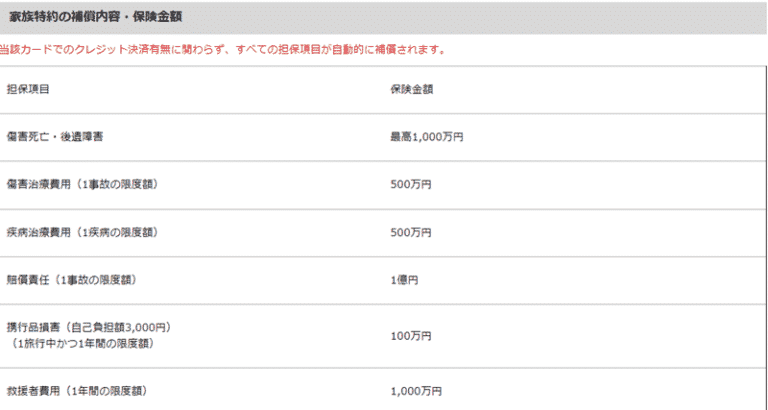Click the red automatic coverage notice text

(x=223, y=50)
